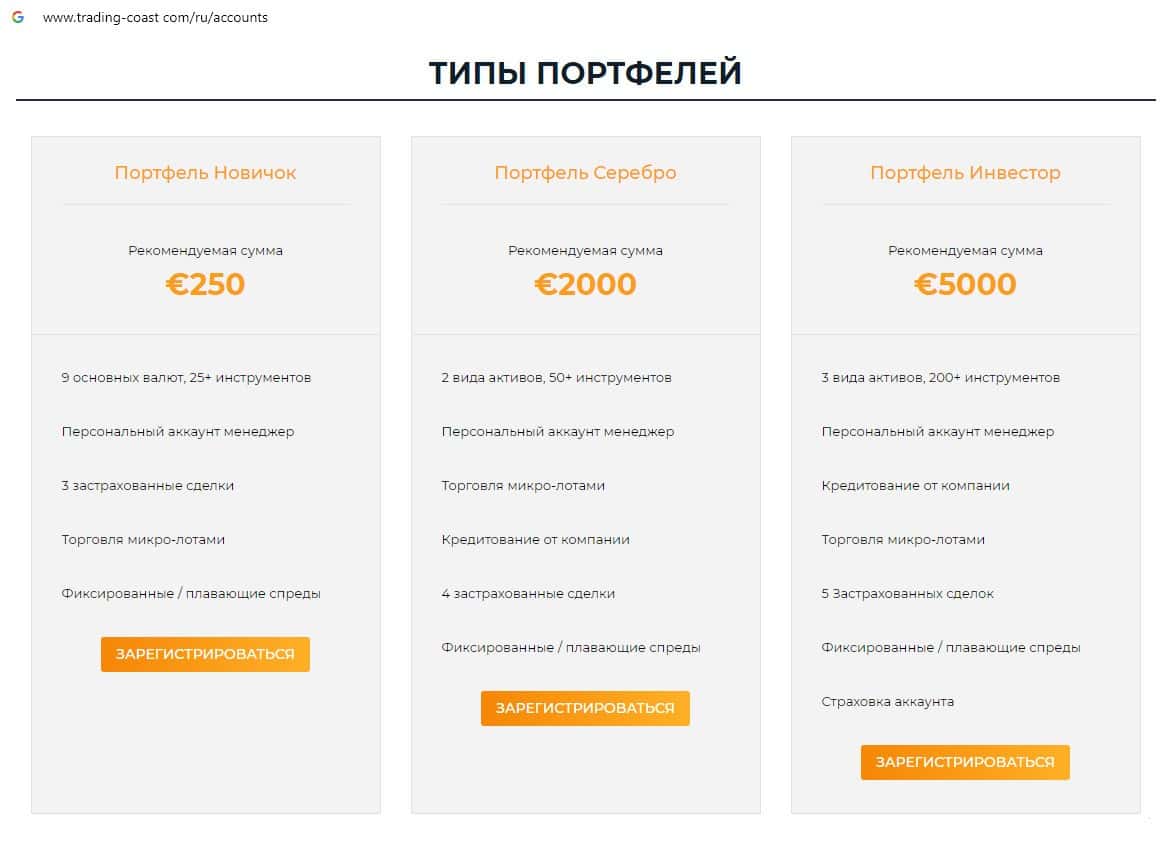Click '4 застрахованные сделки' in Серебро card
The height and width of the screenshot is (845, 1162).
pos(528,594)
